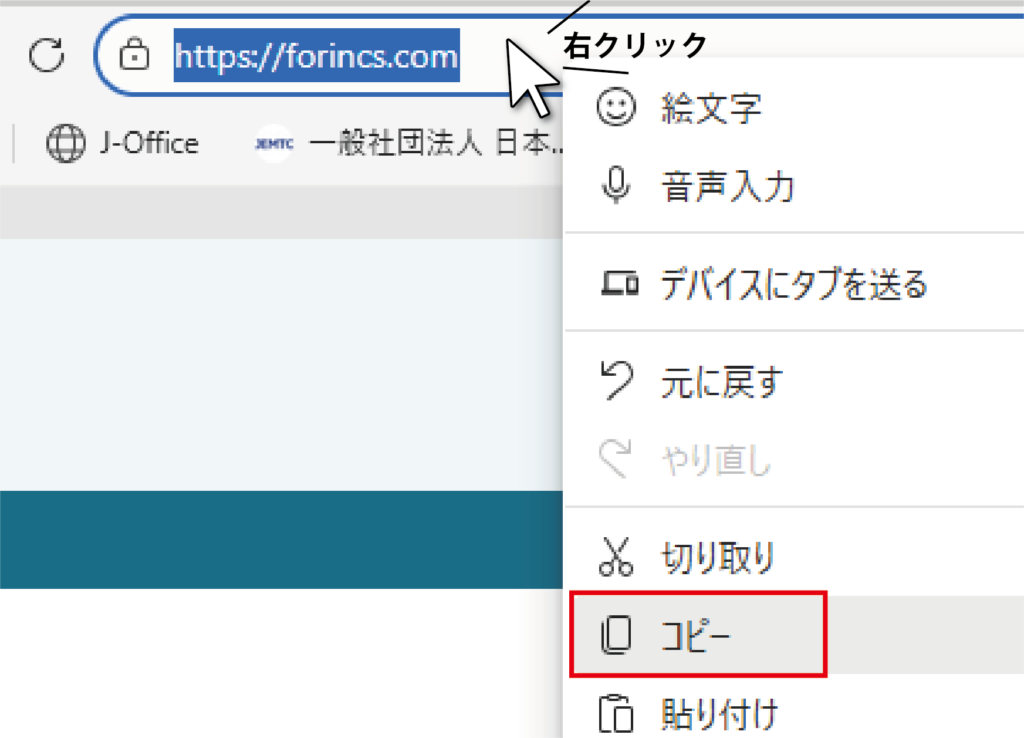Select 絵文字 from the context menu

coord(711,107)
